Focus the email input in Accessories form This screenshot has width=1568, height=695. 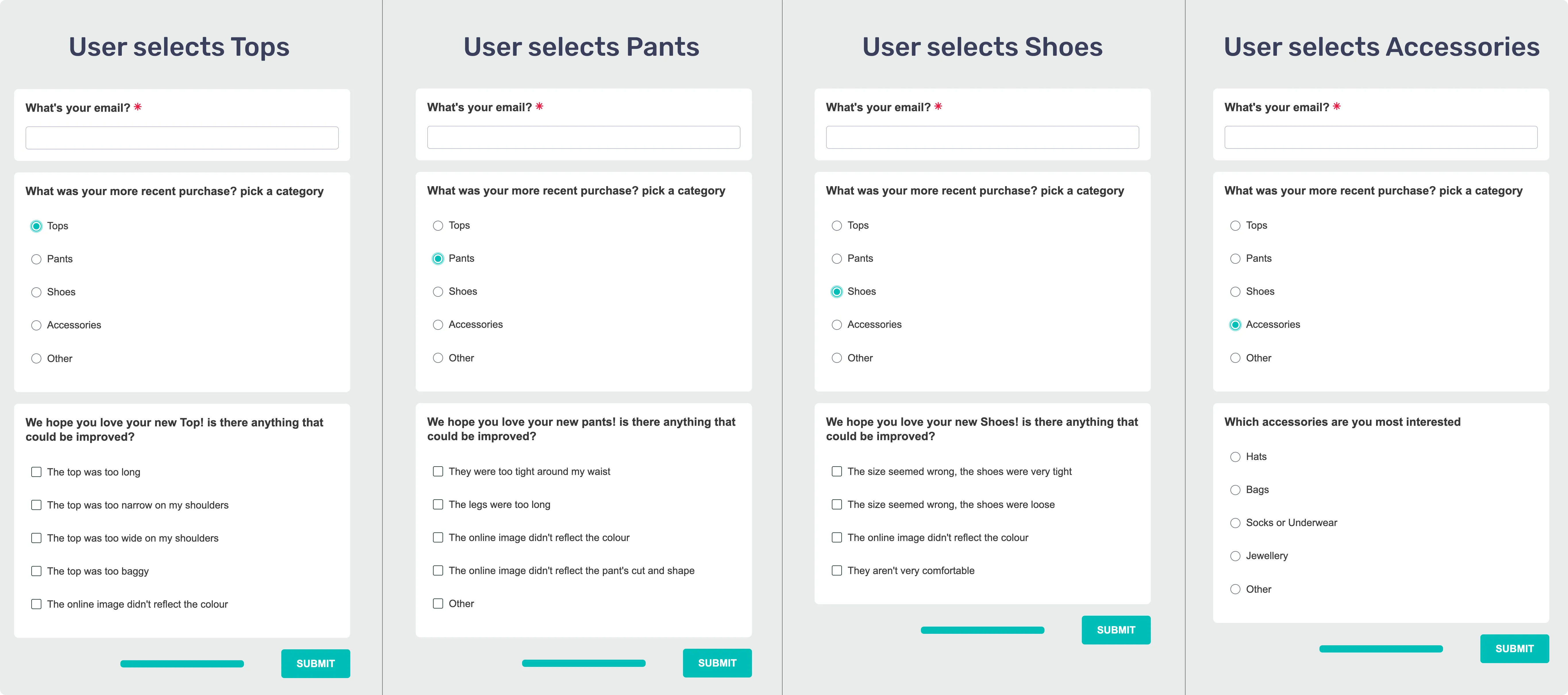pos(1381,138)
